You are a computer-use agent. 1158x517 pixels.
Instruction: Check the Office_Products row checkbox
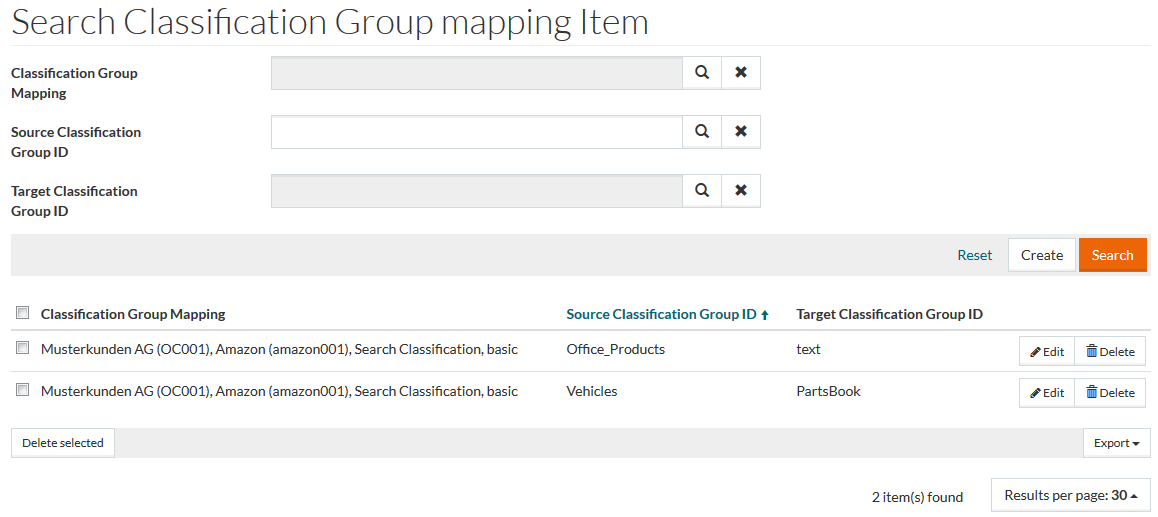(23, 348)
